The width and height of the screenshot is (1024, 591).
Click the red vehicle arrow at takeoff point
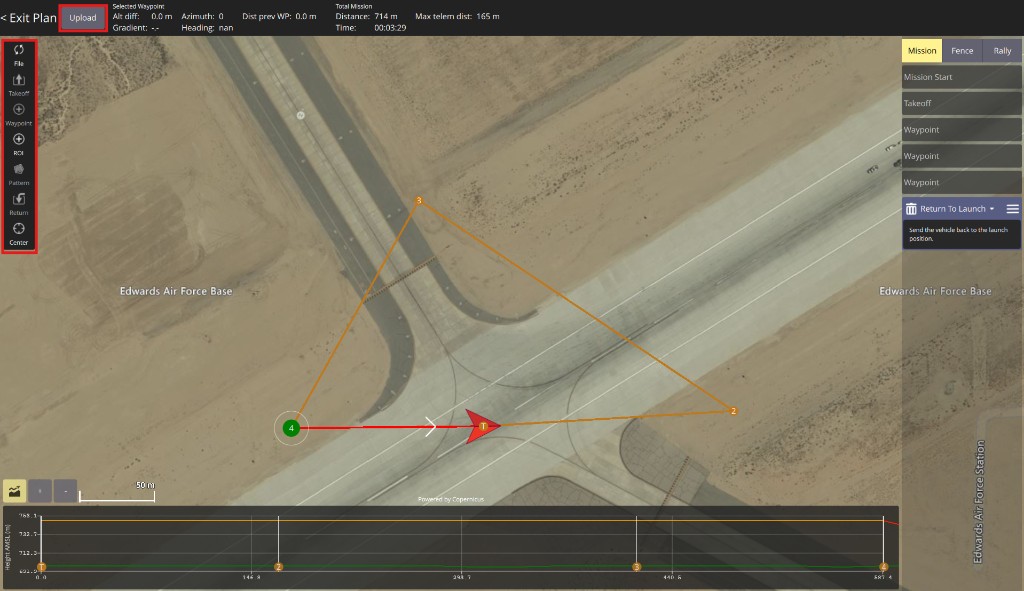pyautogui.click(x=483, y=426)
